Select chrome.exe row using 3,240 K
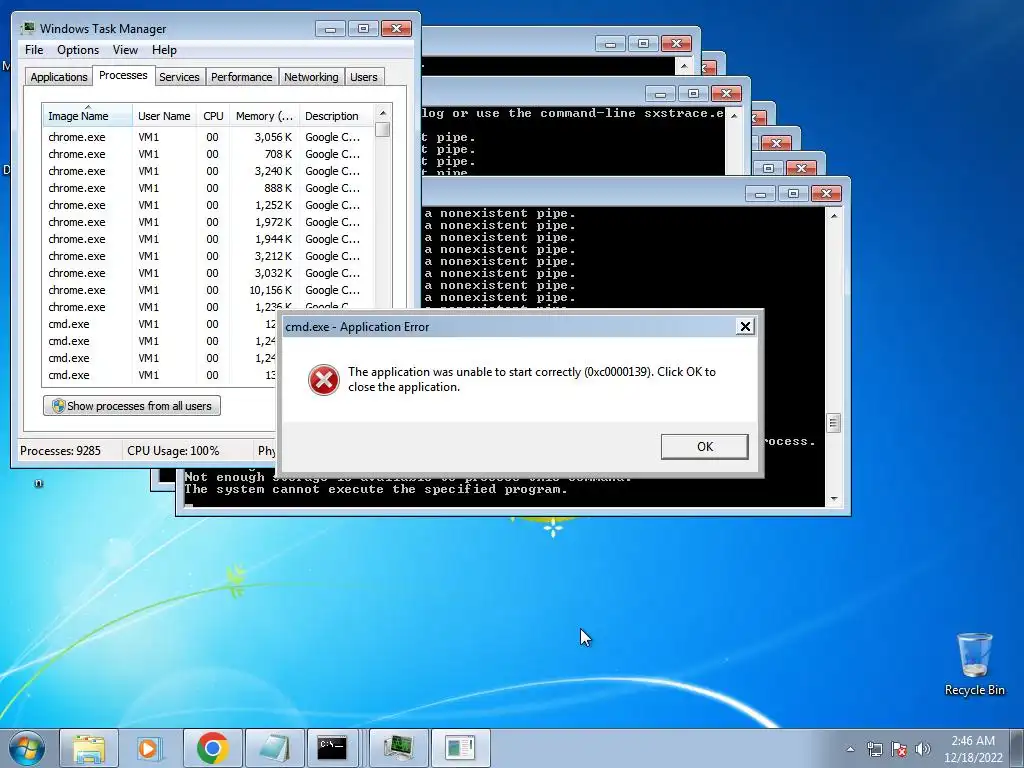This screenshot has width=1024, height=768. [208, 171]
